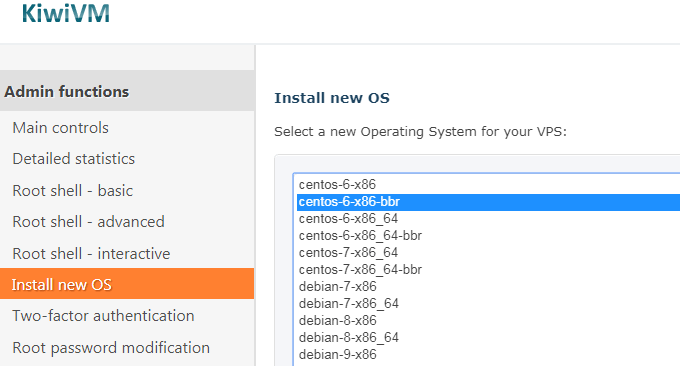
Task: Click the Install new OS heading
Action: 332,98
